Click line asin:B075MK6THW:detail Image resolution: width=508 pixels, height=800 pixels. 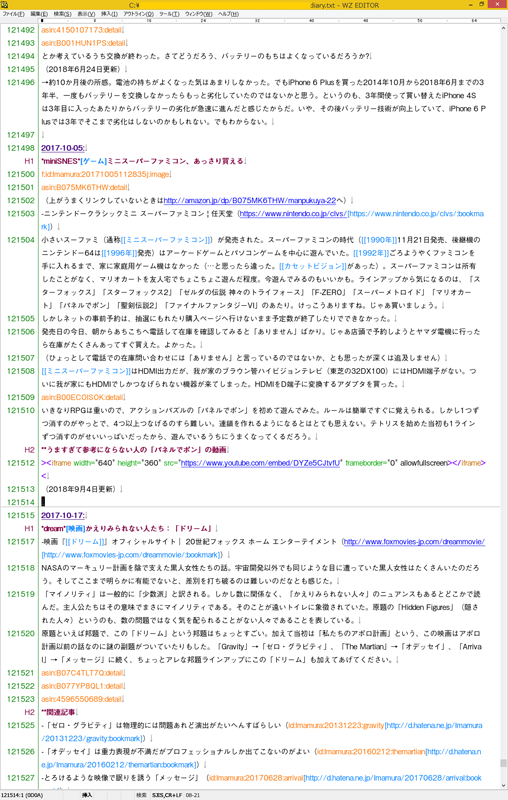[x=85, y=187]
